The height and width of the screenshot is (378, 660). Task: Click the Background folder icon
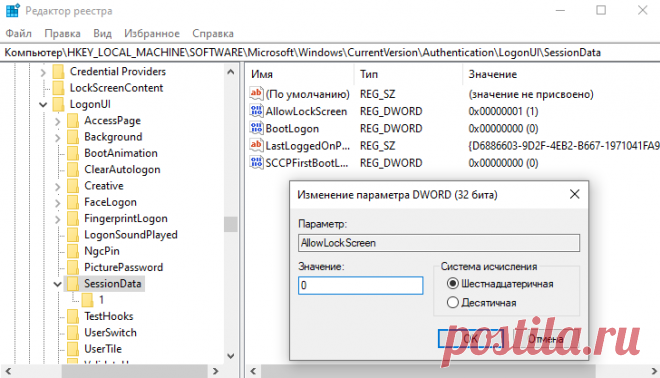[x=73, y=137]
